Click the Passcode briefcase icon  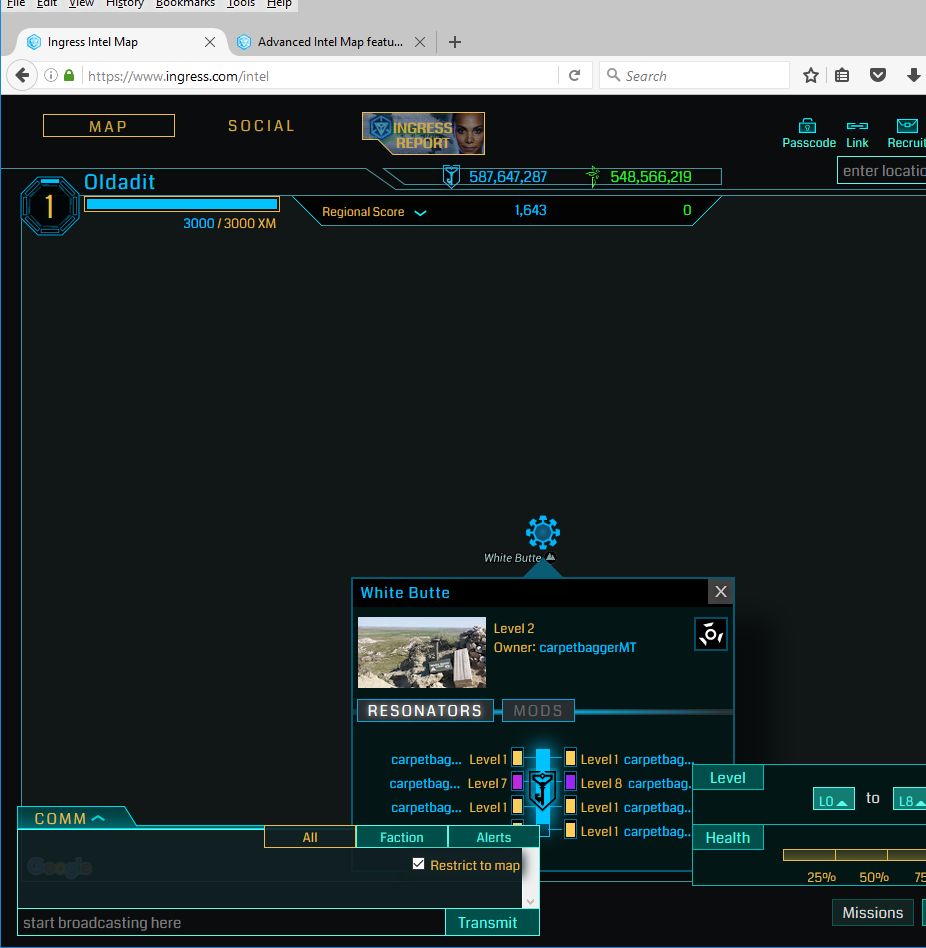[807, 126]
